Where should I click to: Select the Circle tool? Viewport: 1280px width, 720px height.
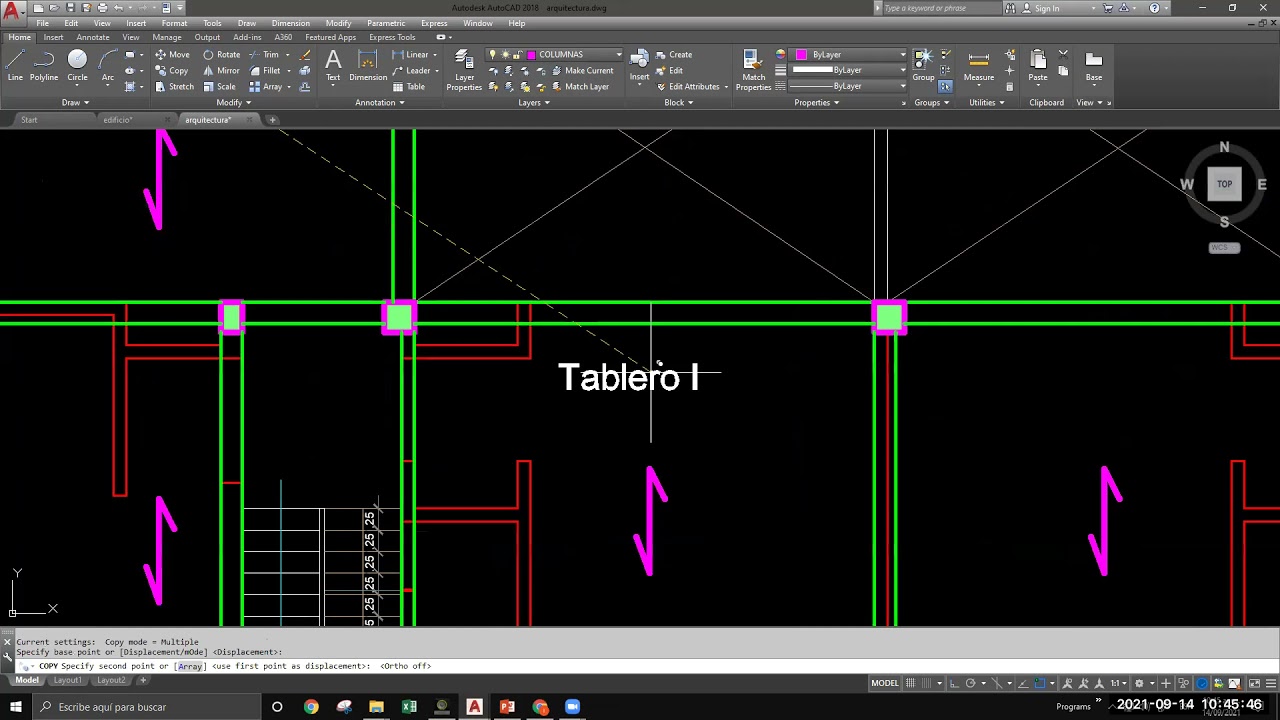(x=77, y=66)
